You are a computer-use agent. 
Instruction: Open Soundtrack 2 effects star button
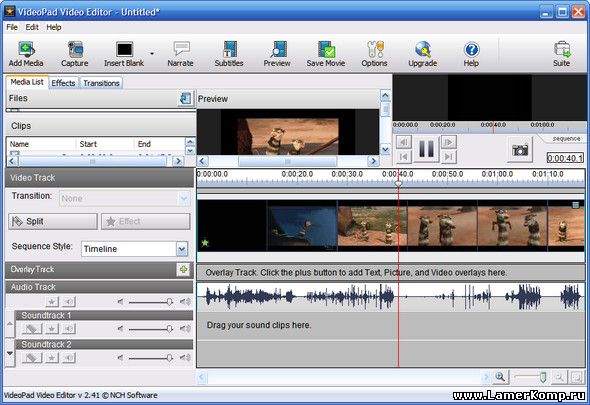coord(52,358)
